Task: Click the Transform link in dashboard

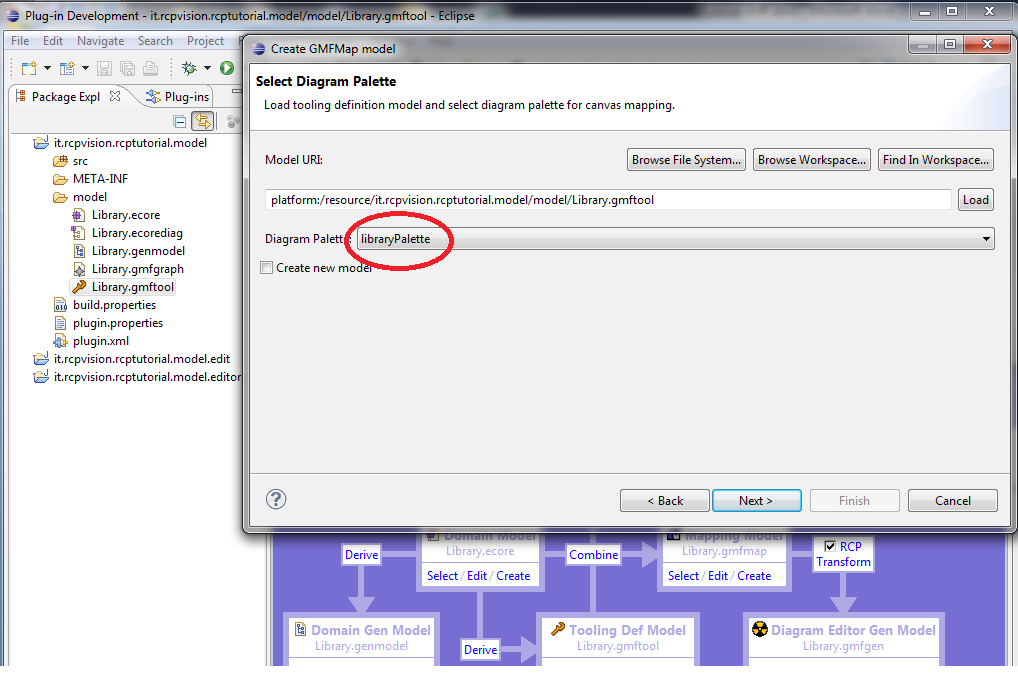Action: click(x=843, y=562)
